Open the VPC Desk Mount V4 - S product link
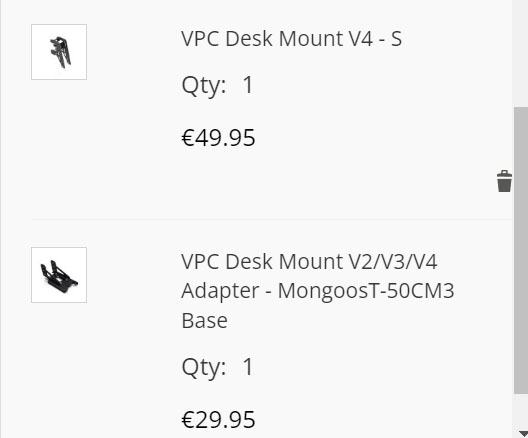Image resolution: width=528 pixels, height=438 pixels. (x=291, y=38)
